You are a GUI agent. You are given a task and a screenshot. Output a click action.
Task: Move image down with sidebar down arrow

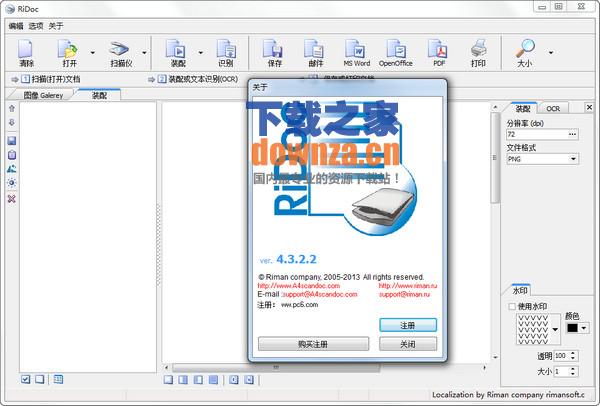pyautogui.click(x=12, y=122)
